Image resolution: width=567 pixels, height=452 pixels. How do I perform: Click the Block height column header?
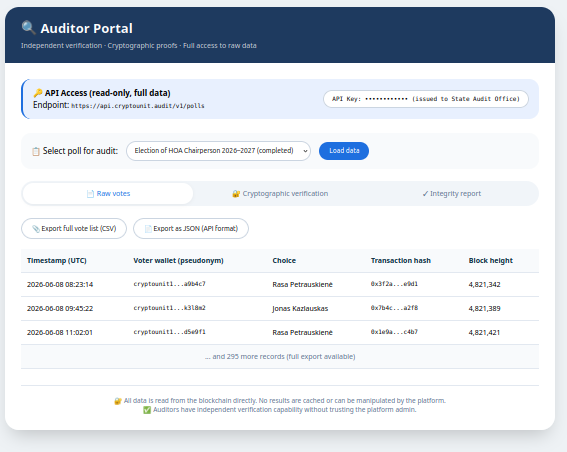(491, 261)
